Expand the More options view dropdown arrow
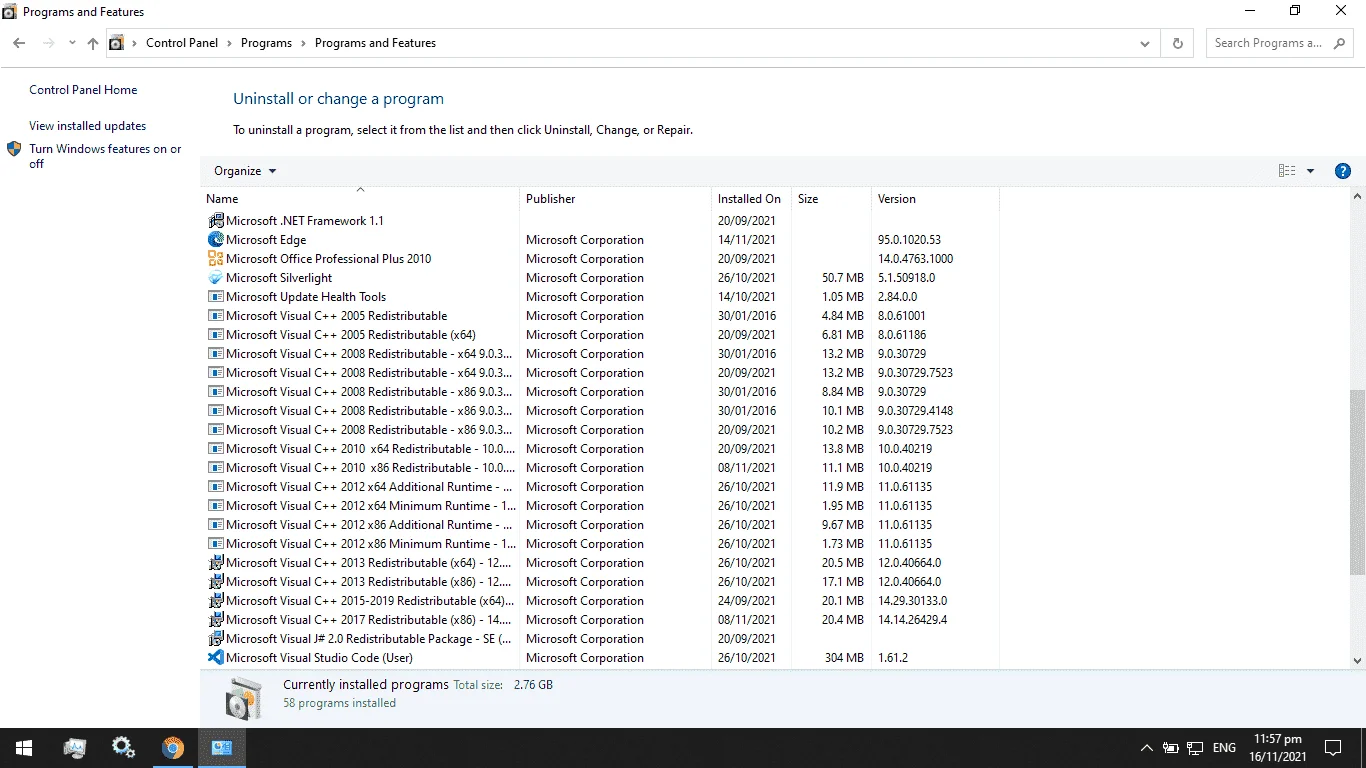Image resolution: width=1366 pixels, height=768 pixels. tap(1310, 171)
